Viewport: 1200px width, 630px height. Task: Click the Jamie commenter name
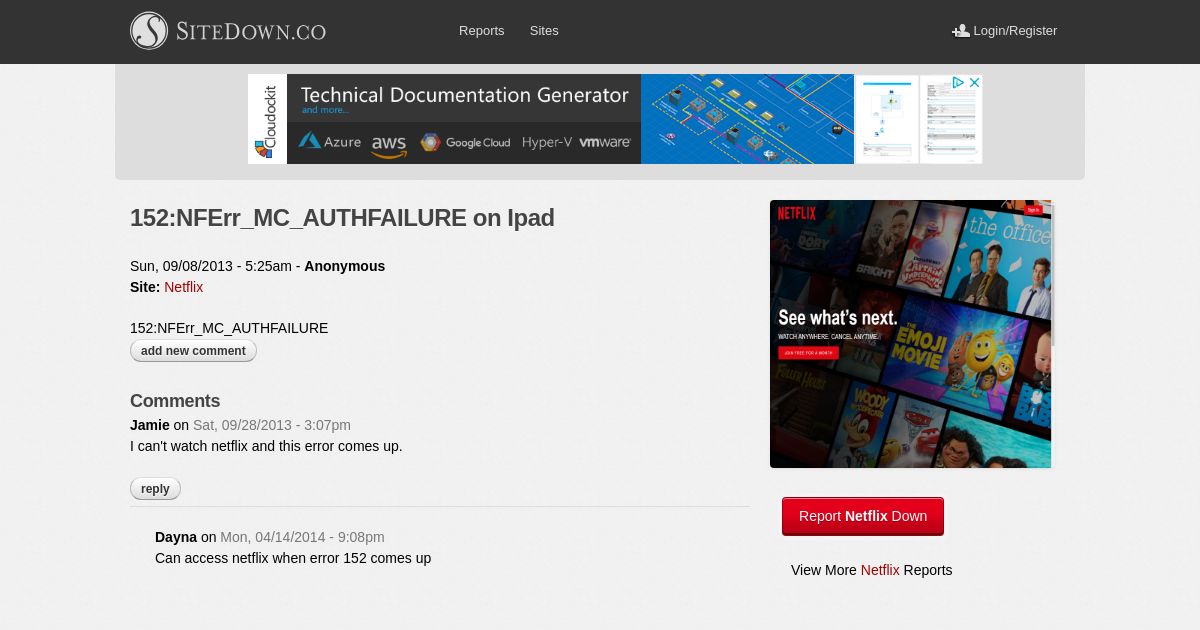click(150, 425)
